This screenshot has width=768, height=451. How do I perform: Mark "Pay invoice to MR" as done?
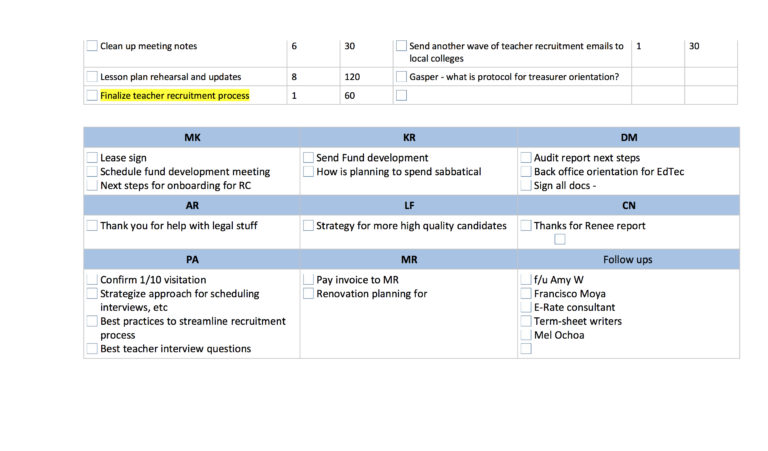(x=308, y=280)
